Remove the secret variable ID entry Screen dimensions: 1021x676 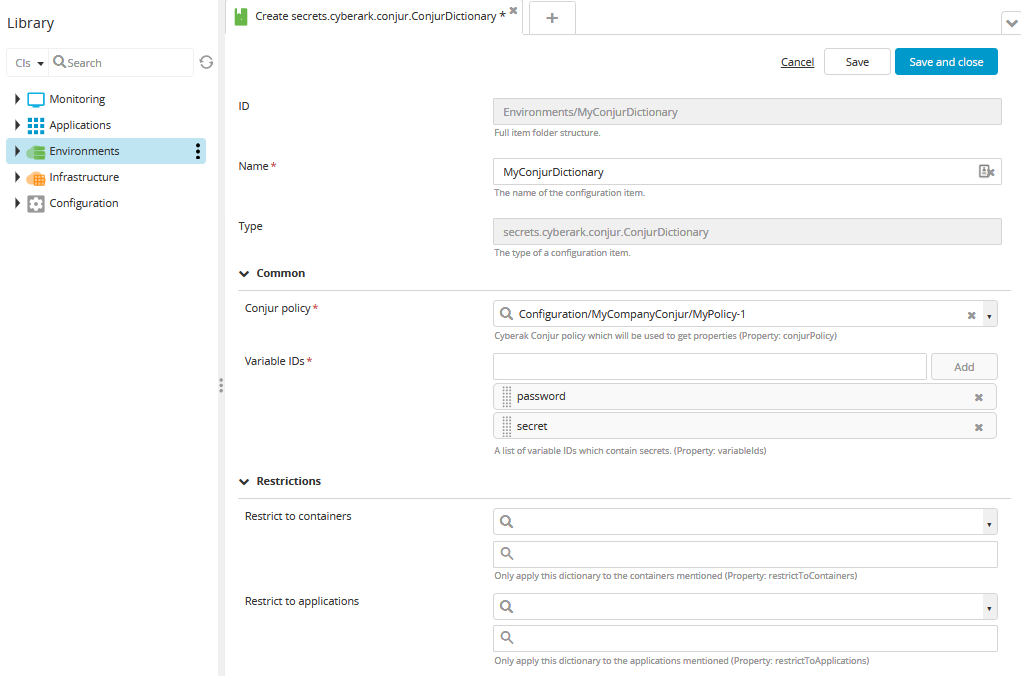(979, 427)
